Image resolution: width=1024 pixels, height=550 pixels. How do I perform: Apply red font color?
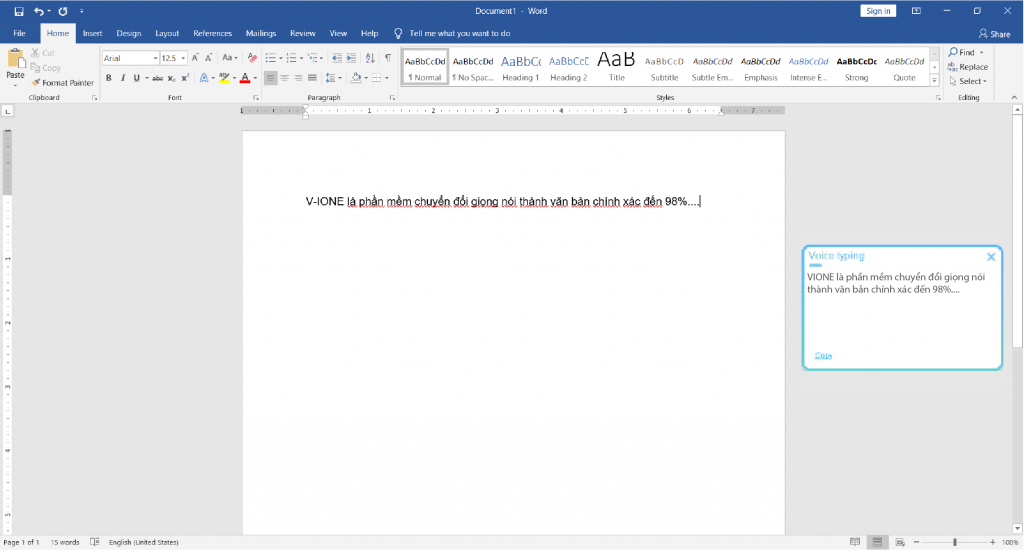pos(245,78)
